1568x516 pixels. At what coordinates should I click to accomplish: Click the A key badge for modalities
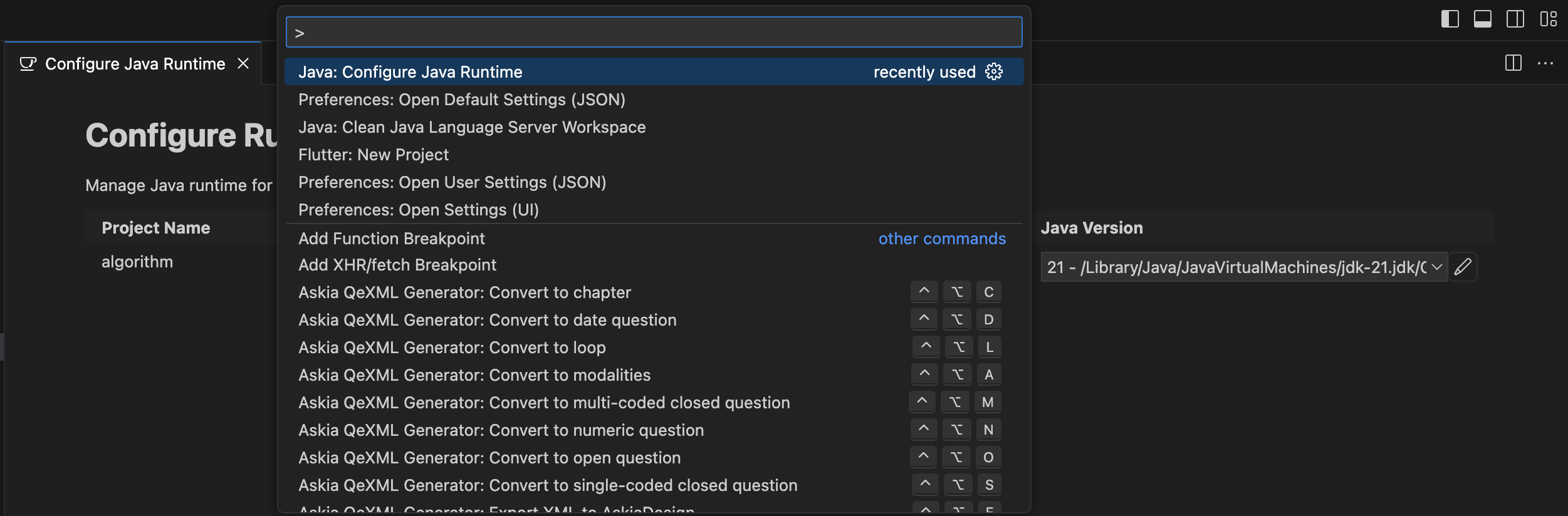[989, 374]
